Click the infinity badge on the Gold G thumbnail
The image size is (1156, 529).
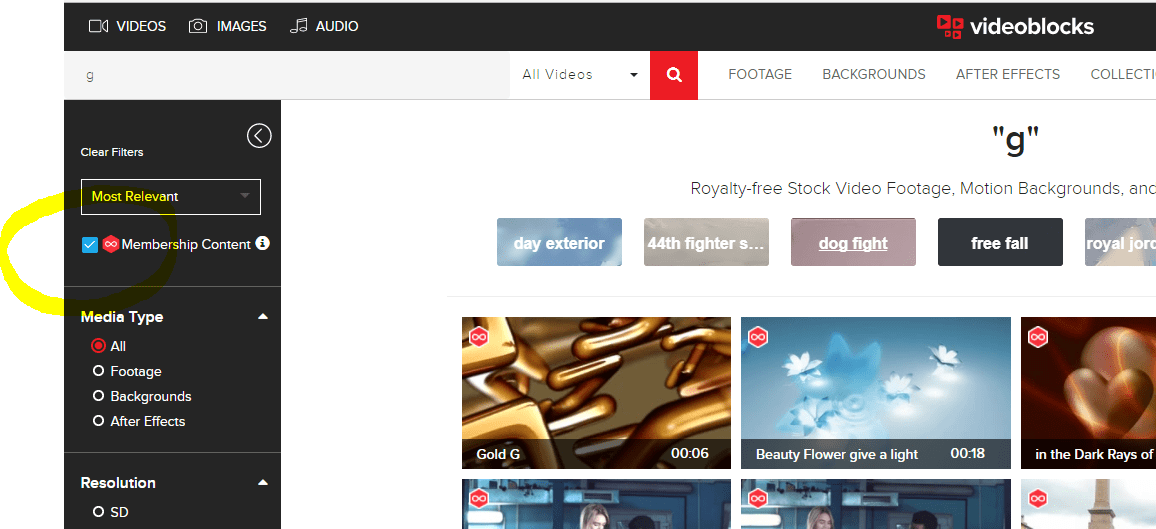(480, 337)
